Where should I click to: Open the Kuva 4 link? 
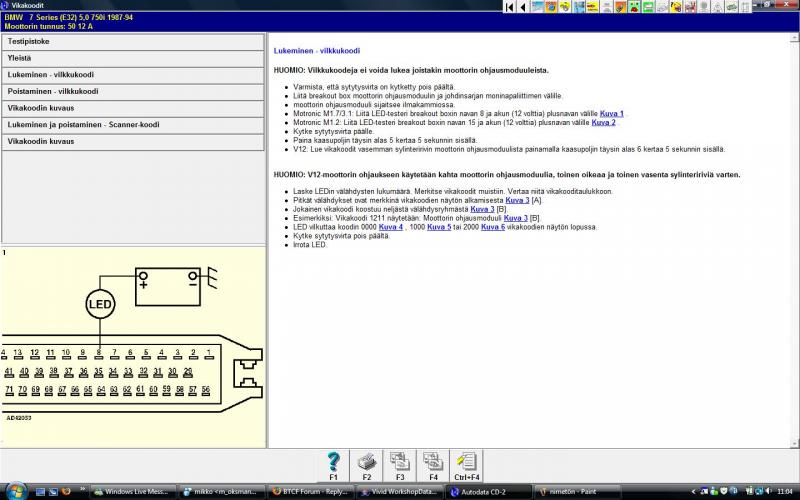[390, 227]
